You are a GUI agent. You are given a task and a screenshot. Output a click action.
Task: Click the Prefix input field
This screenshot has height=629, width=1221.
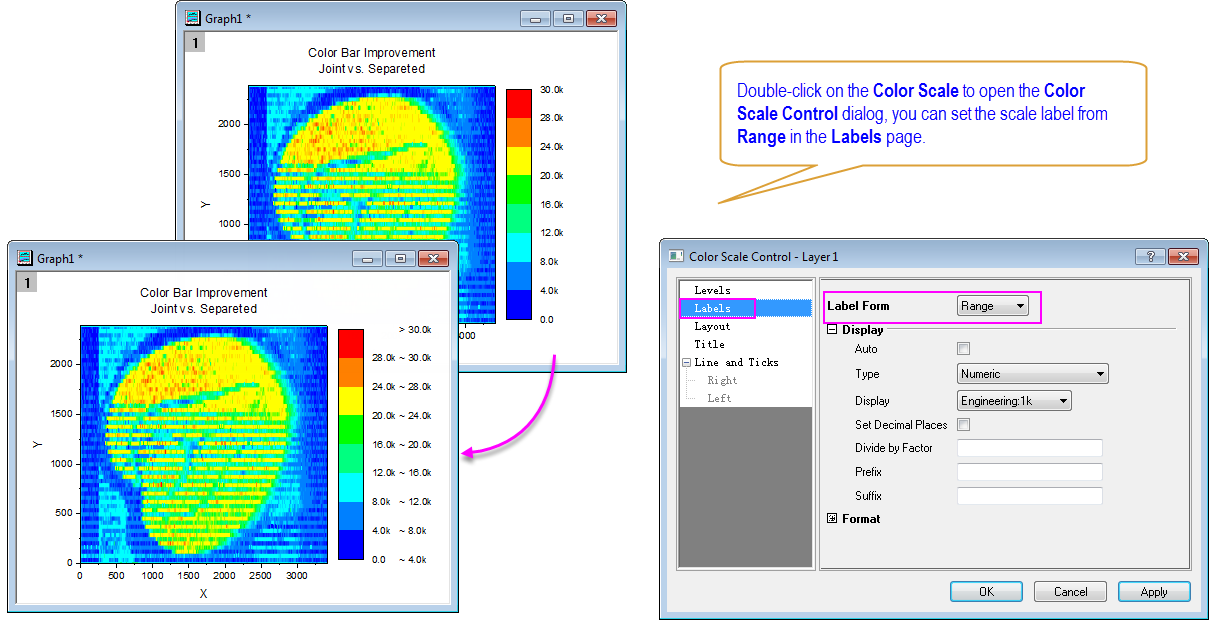[x=1030, y=472]
